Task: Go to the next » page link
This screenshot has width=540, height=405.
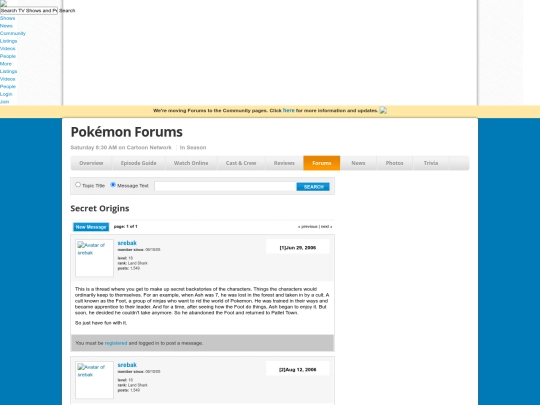Action: pyautogui.click(x=326, y=227)
